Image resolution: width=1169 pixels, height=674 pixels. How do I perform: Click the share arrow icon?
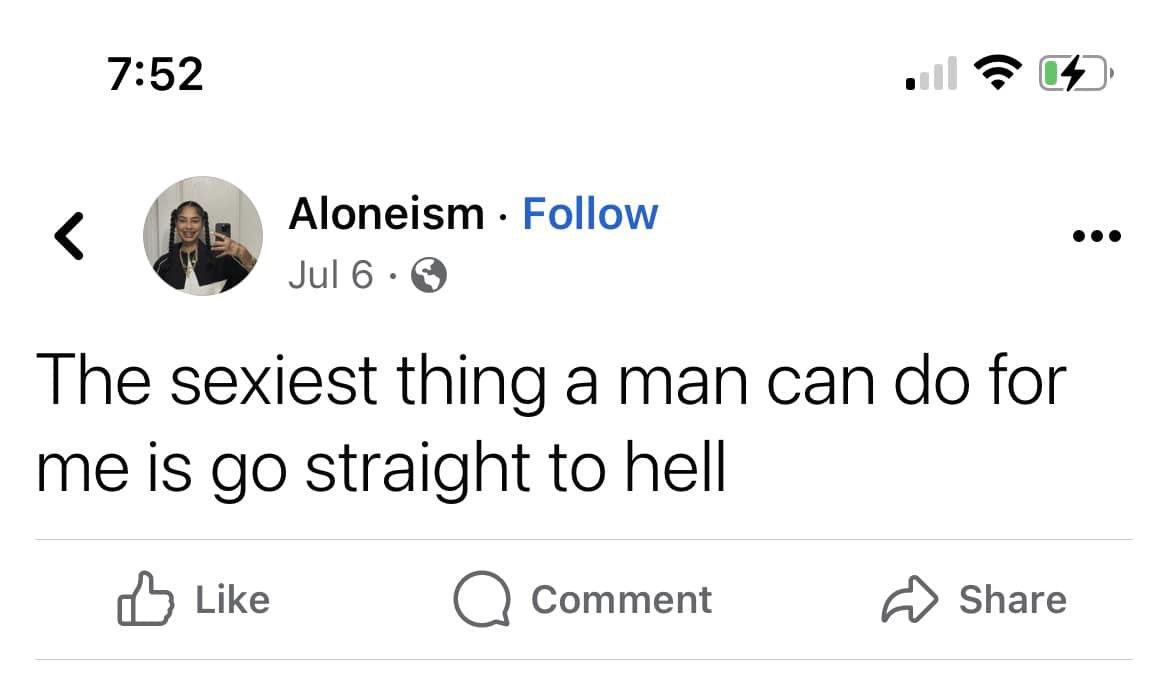(x=910, y=599)
